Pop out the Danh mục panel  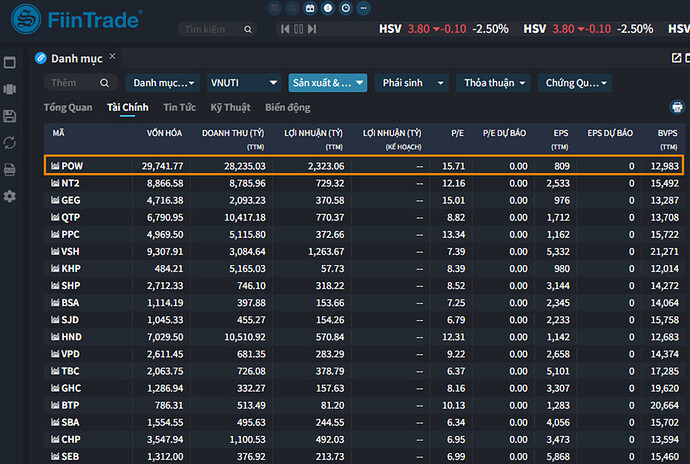(x=677, y=58)
